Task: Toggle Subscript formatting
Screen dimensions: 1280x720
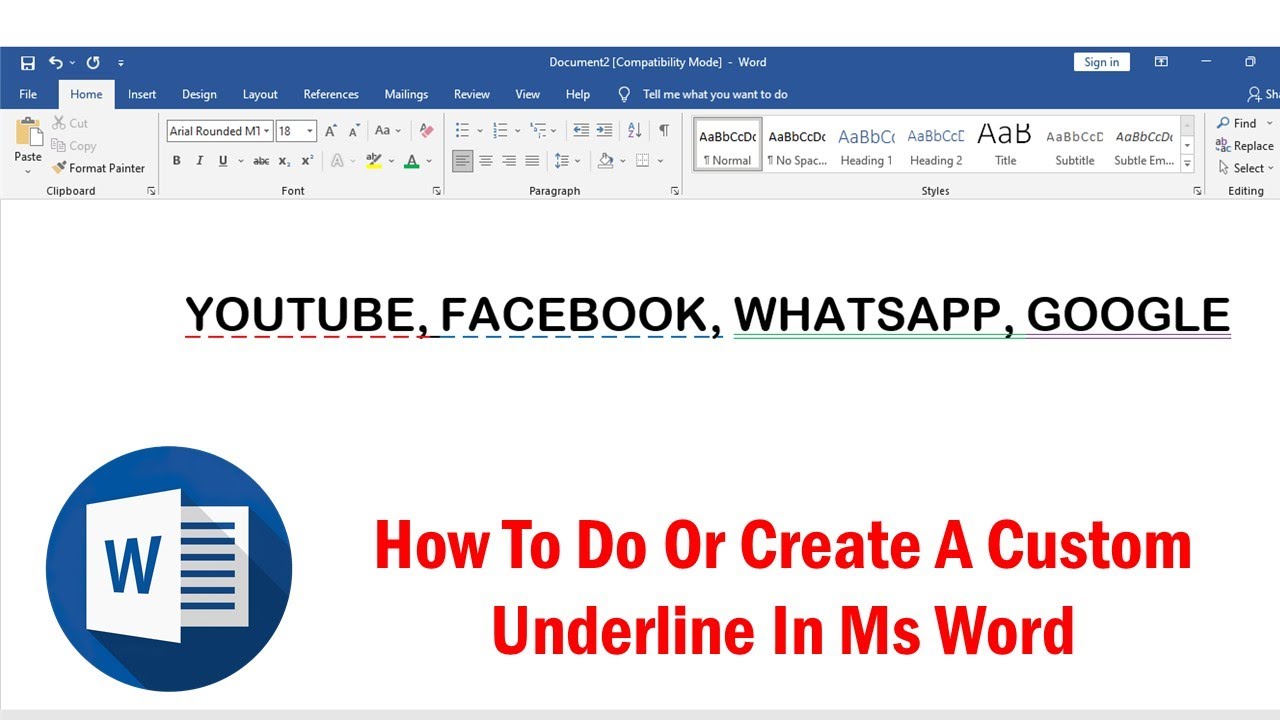Action: pos(285,161)
